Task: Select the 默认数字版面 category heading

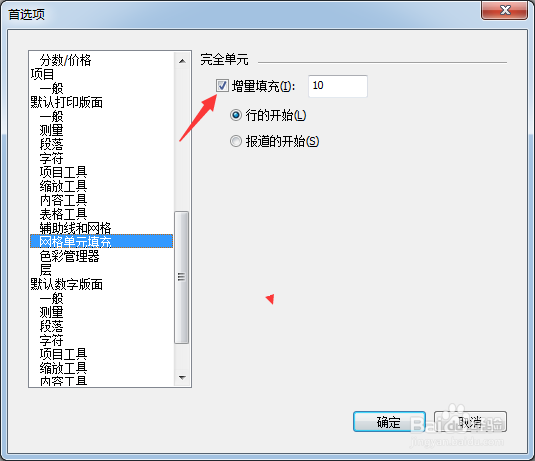Action: (x=67, y=284)
